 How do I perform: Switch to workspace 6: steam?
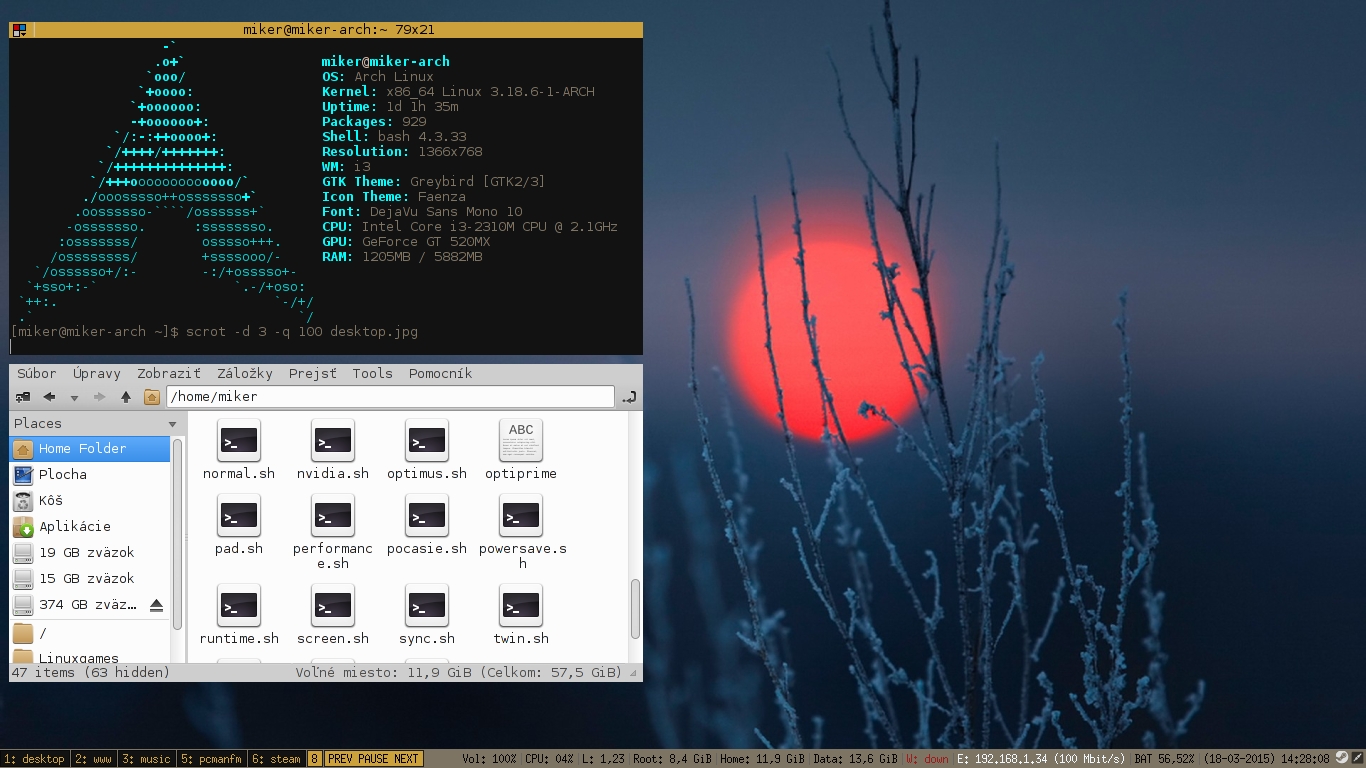point(276,759)
